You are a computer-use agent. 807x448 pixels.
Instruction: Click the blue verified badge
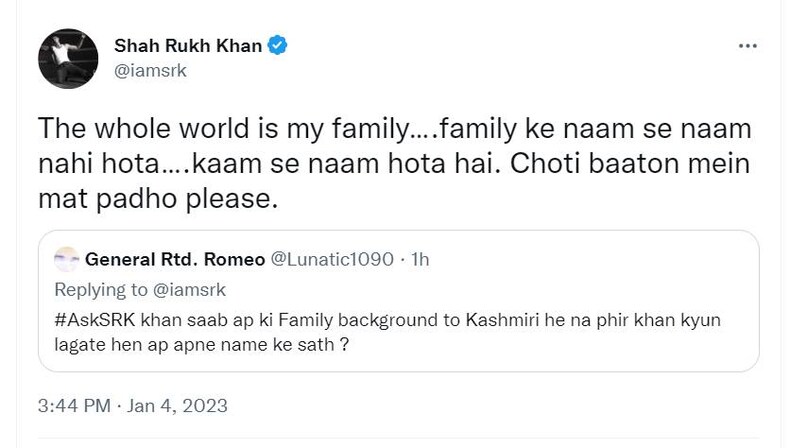pyautogui.click(x=283, y=46)
